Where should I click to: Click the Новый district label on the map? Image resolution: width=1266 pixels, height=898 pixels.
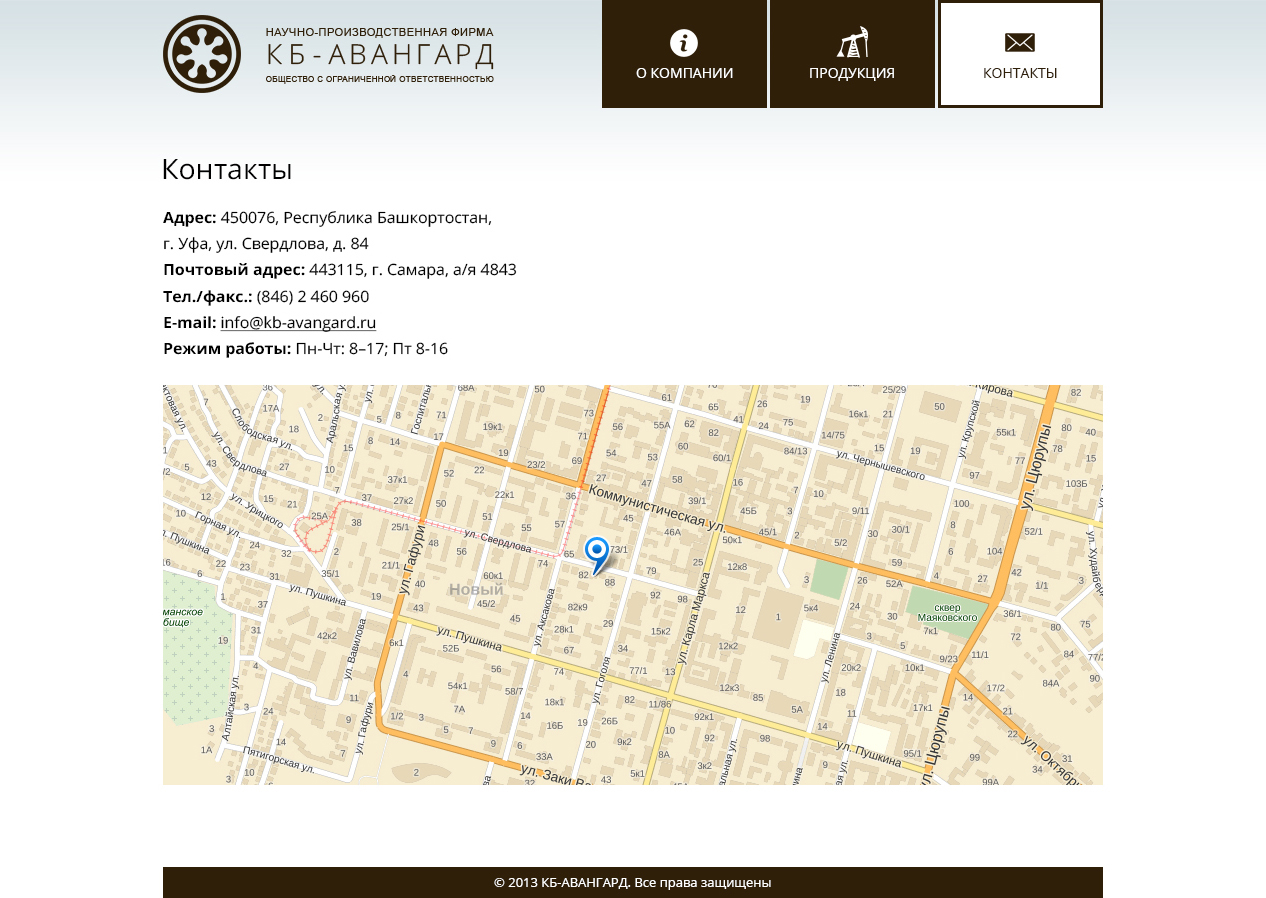(476, 590)
